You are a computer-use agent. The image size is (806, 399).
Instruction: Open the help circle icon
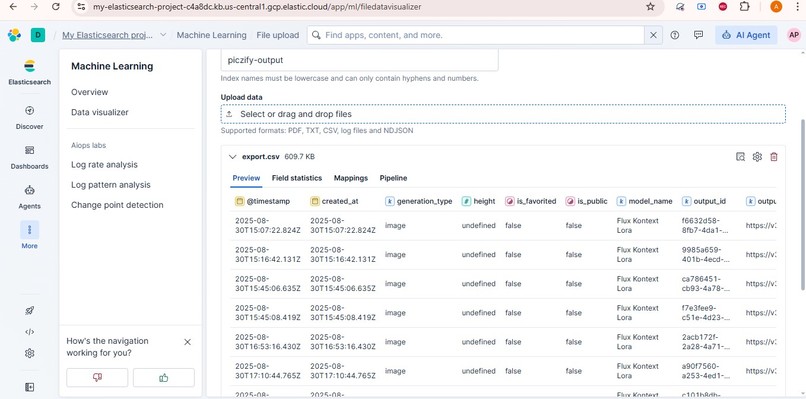(675, 35)
